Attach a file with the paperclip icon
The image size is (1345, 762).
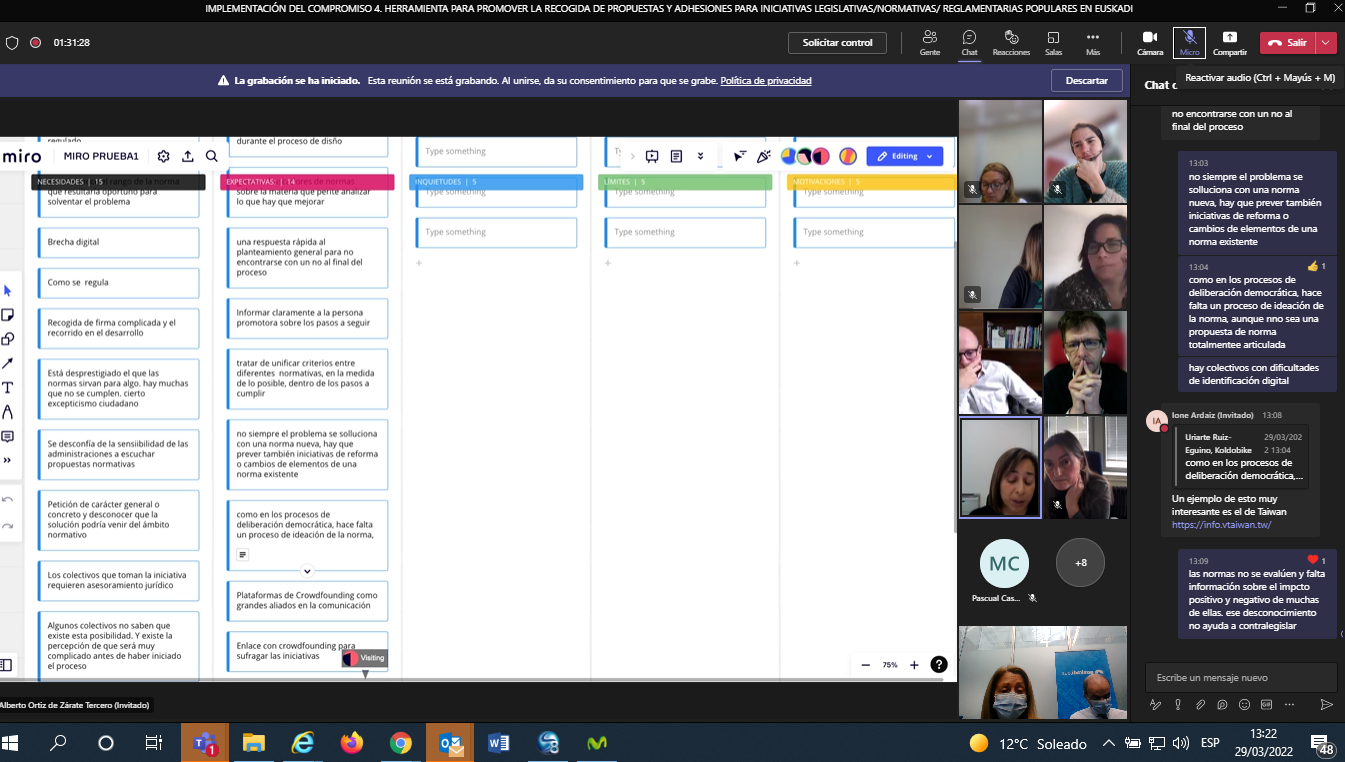(1200, 704)
